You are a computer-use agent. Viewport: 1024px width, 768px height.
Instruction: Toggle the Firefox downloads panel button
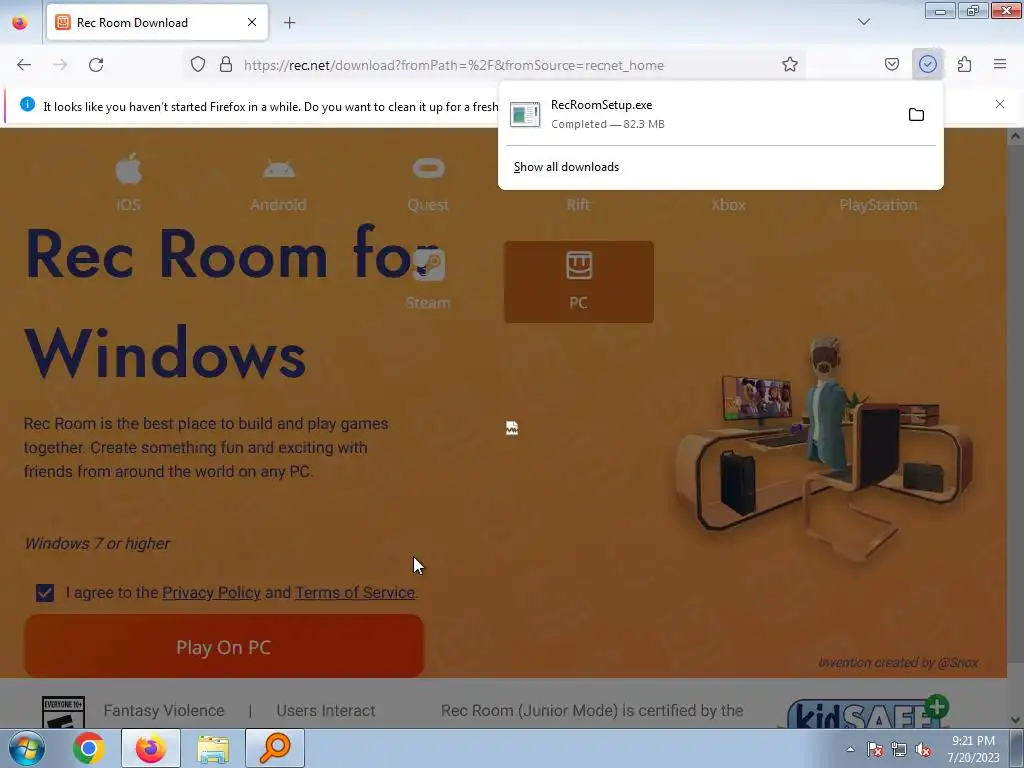point(927,64)
